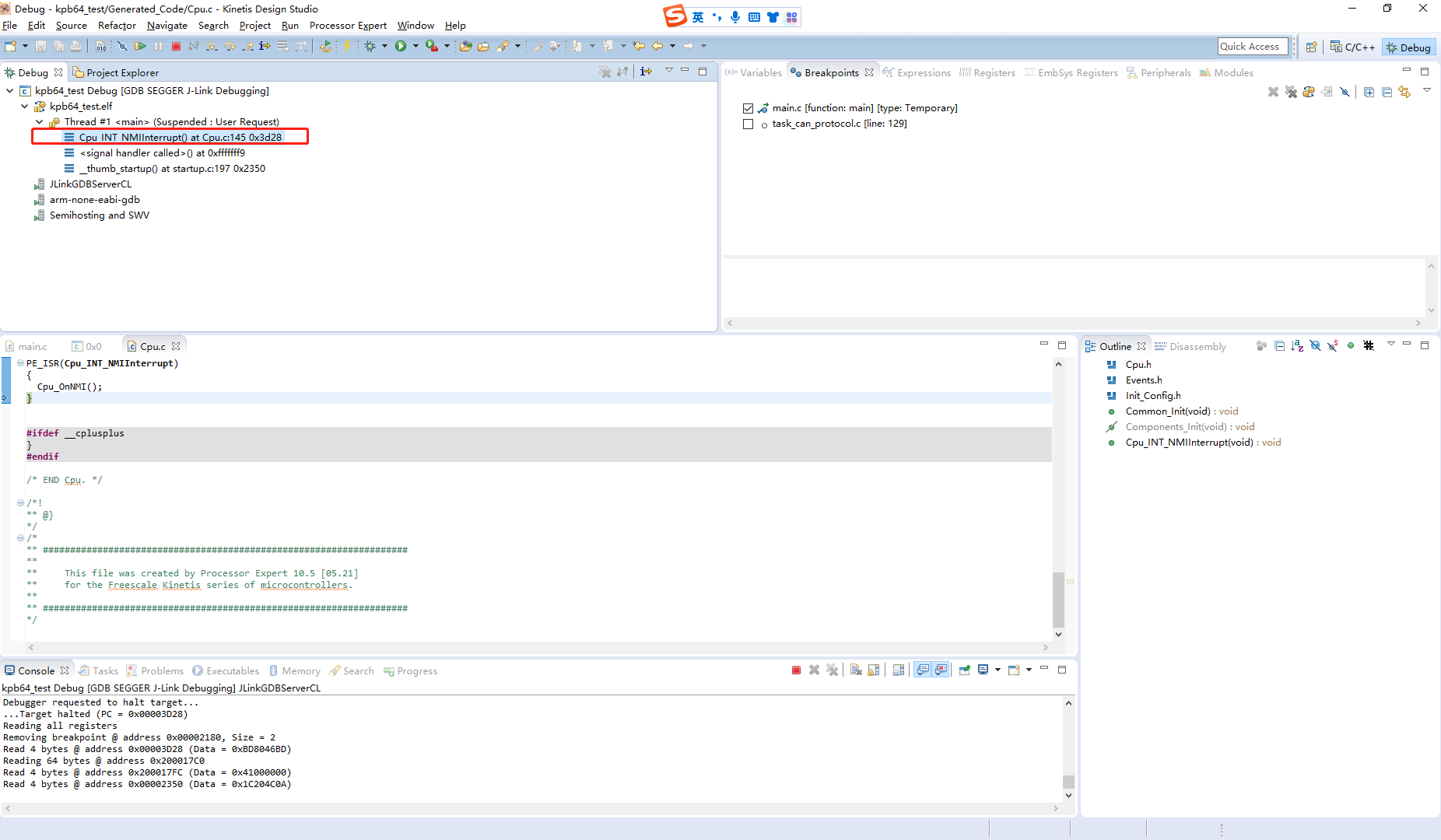Uncheck the main.c temporary breakpoint checkbox

(748, 108)
